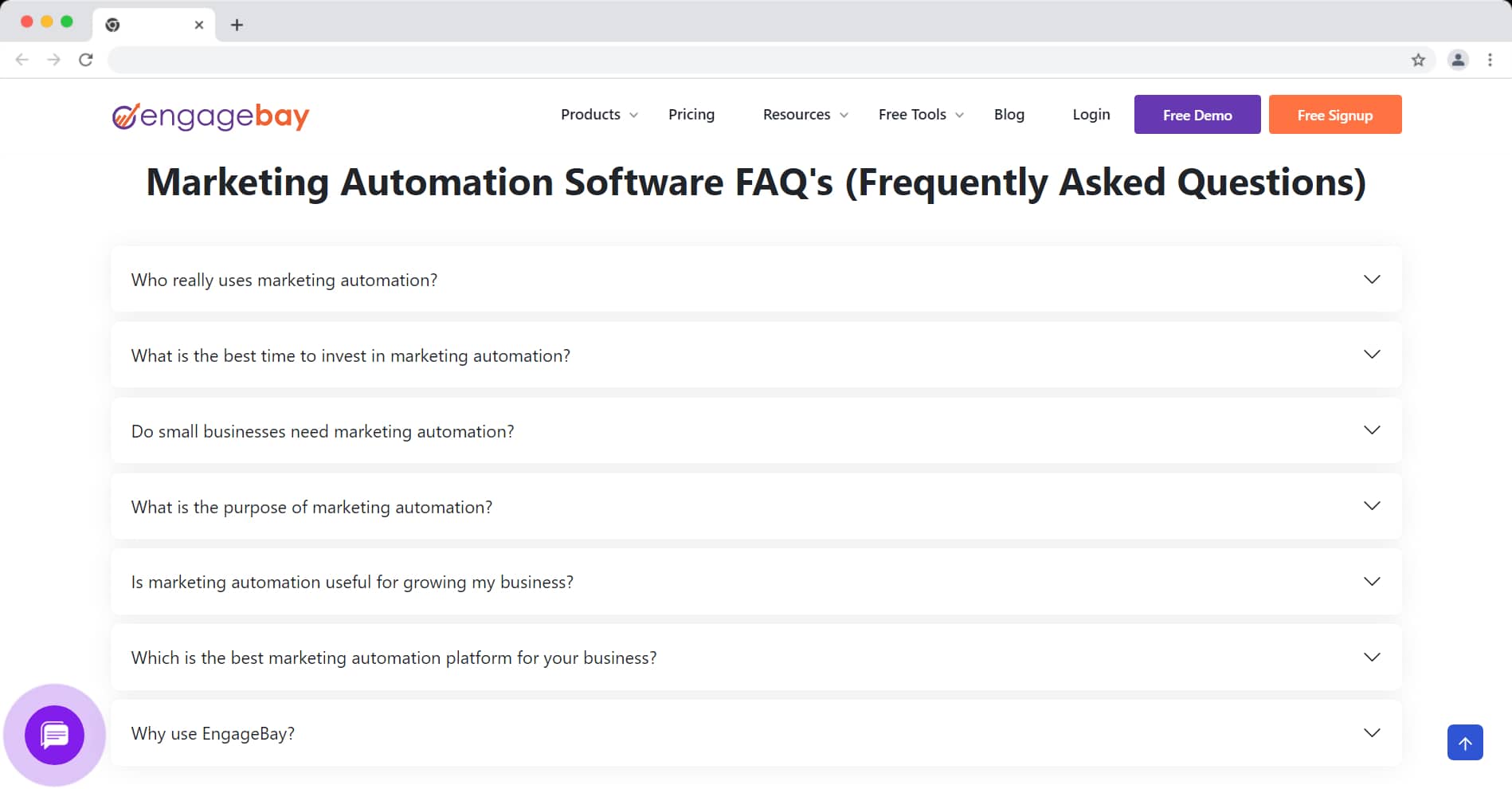Go forward in browser history

pos(53,60)
